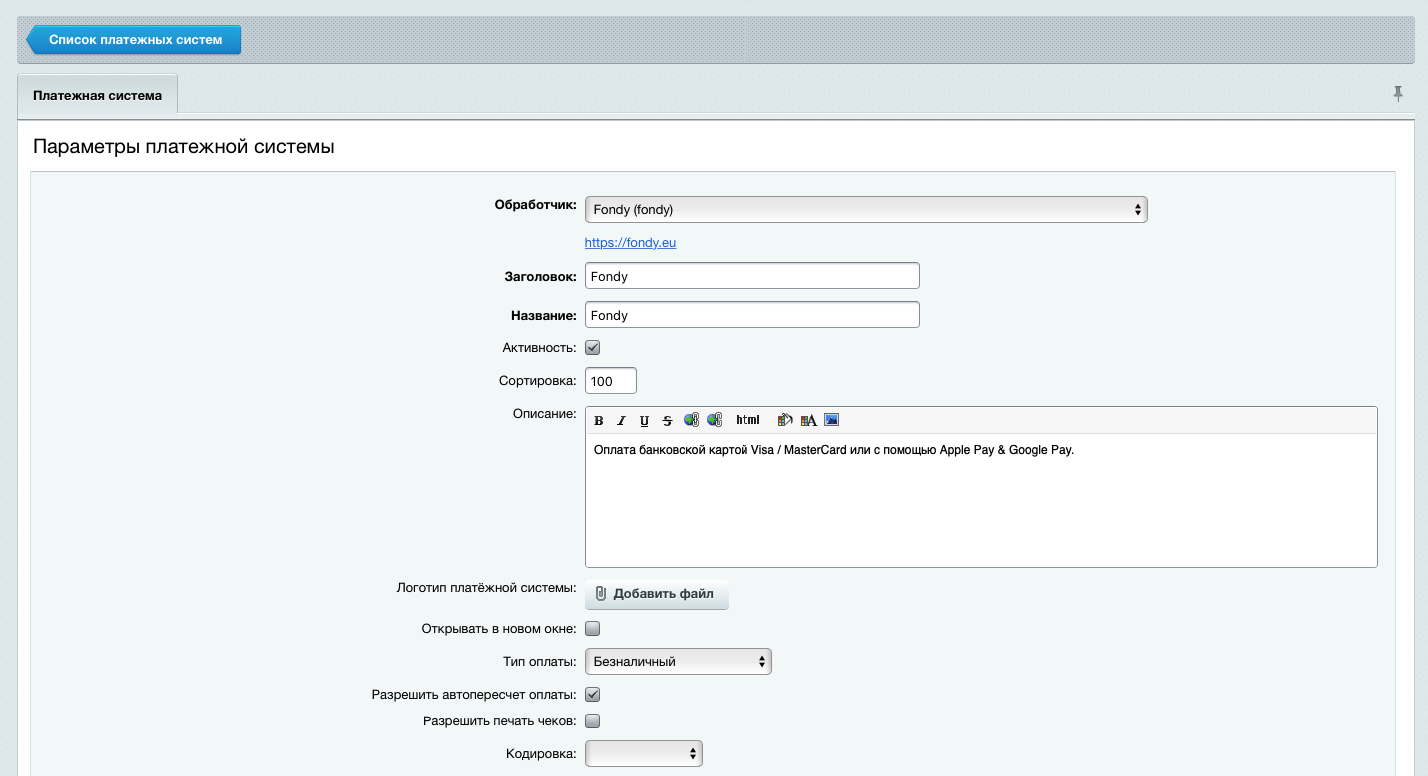The height and width of the screenshot is (776, 1428).
Task: Go back to Список платежных систем
Action: pyautogui.click(x=134, y=40)
